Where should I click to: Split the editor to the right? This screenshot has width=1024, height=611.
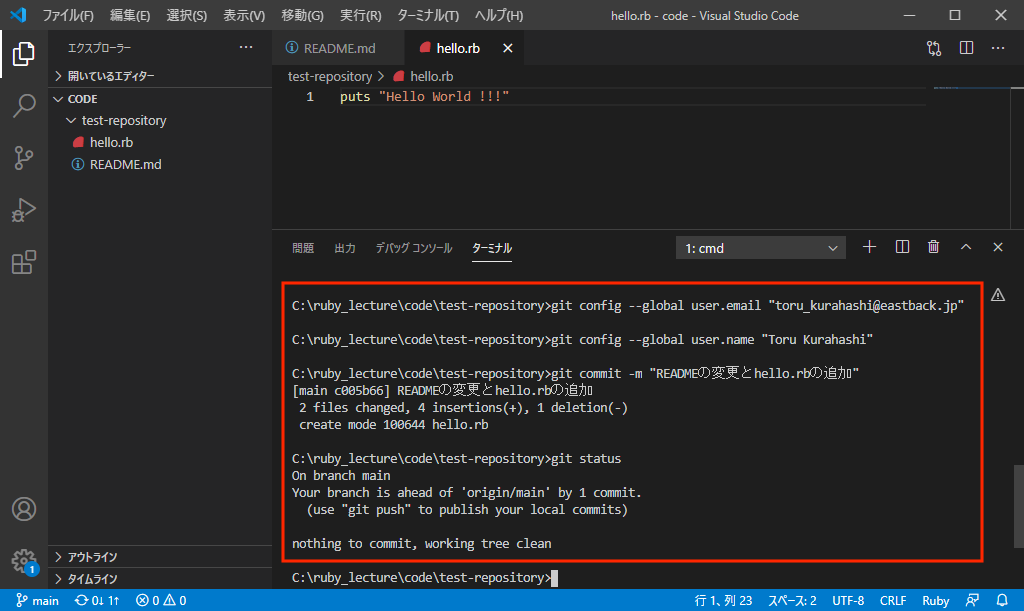point(966,48)
